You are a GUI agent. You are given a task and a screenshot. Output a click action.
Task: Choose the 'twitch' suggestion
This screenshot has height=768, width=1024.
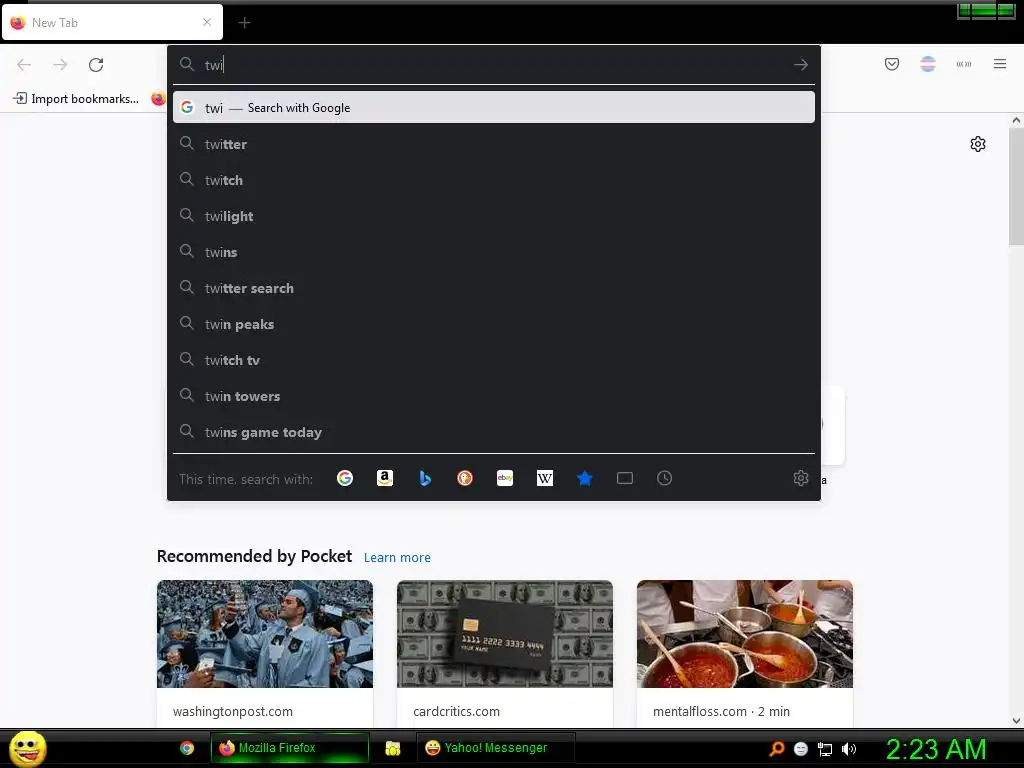(x=494, y=180)
